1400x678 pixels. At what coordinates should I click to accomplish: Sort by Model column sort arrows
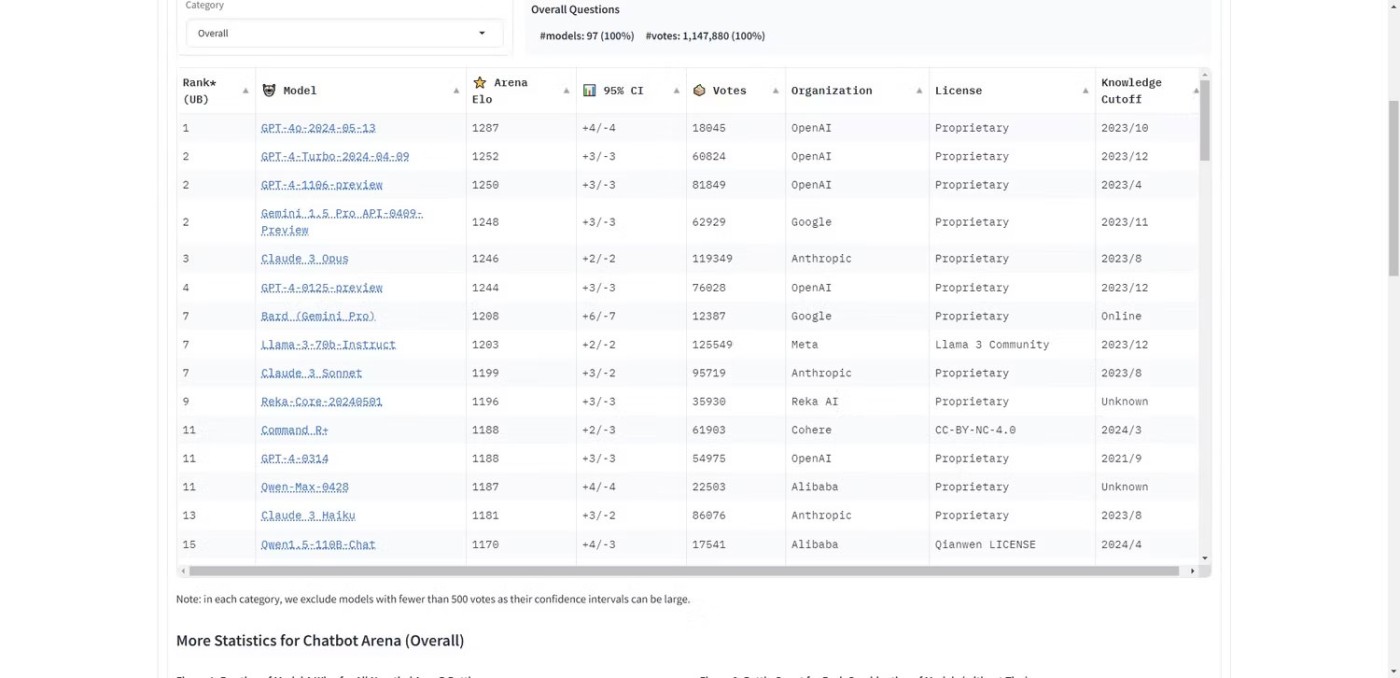[x=456, y=91]
